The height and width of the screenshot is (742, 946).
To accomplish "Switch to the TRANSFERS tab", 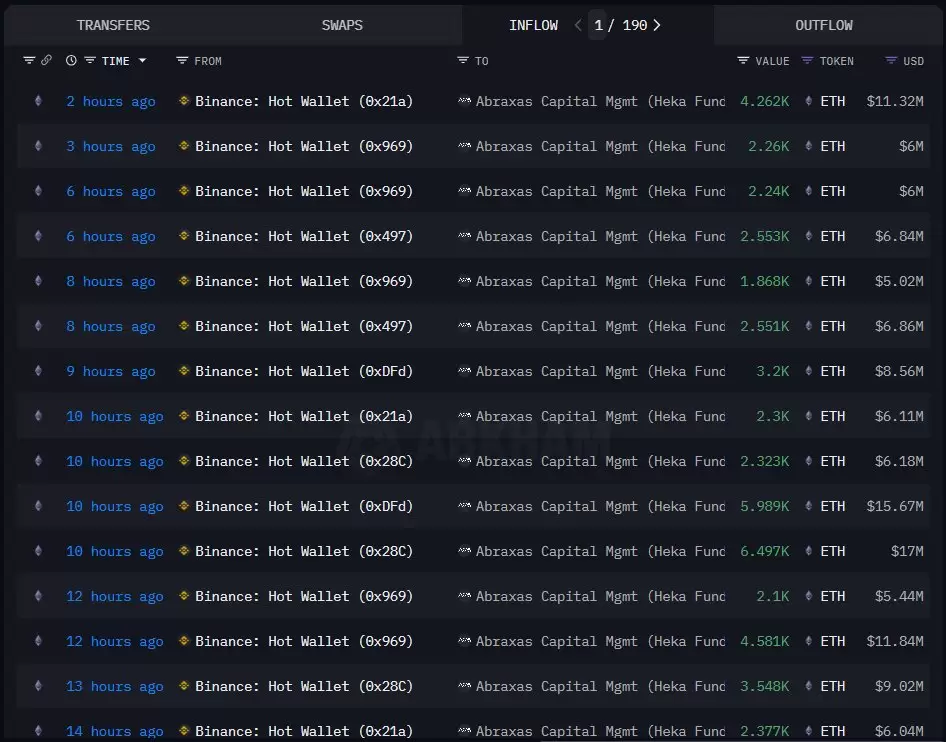I will point(113,25).
